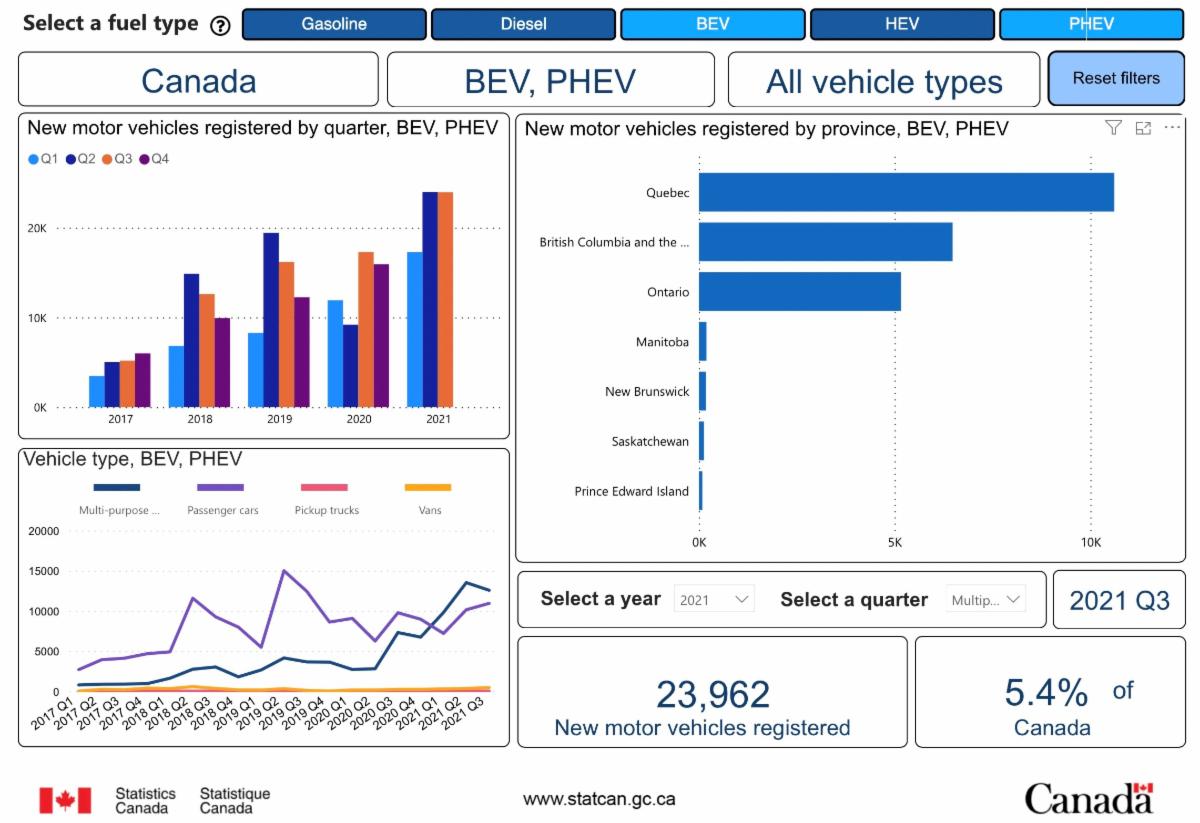Click the Ontario bar in province chart
Viewport: 1200px width, 823px height.
(x=799, y=292)
